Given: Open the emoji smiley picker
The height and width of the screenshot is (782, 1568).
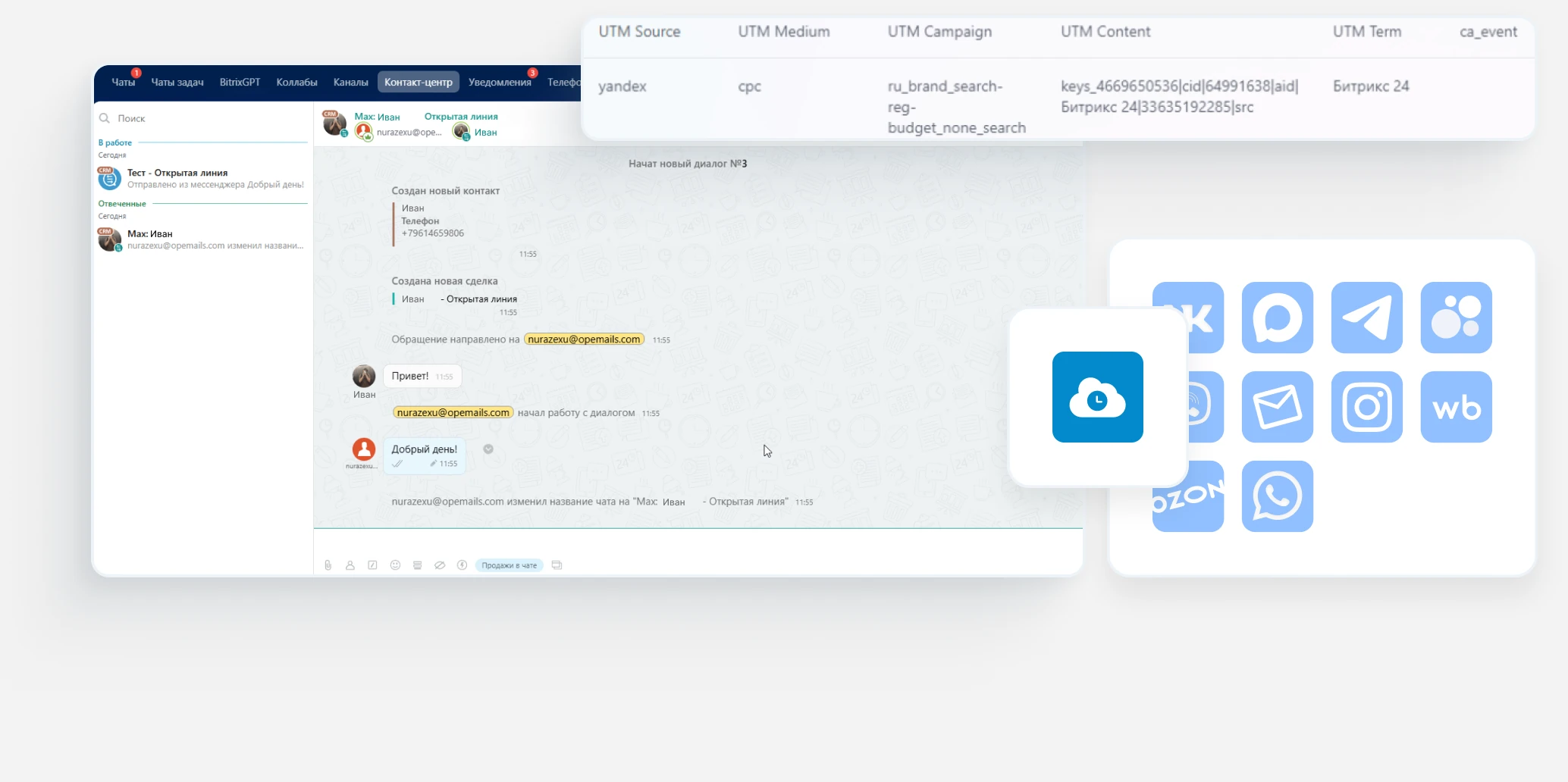Looking at the screenshot, I should [395, 565].
